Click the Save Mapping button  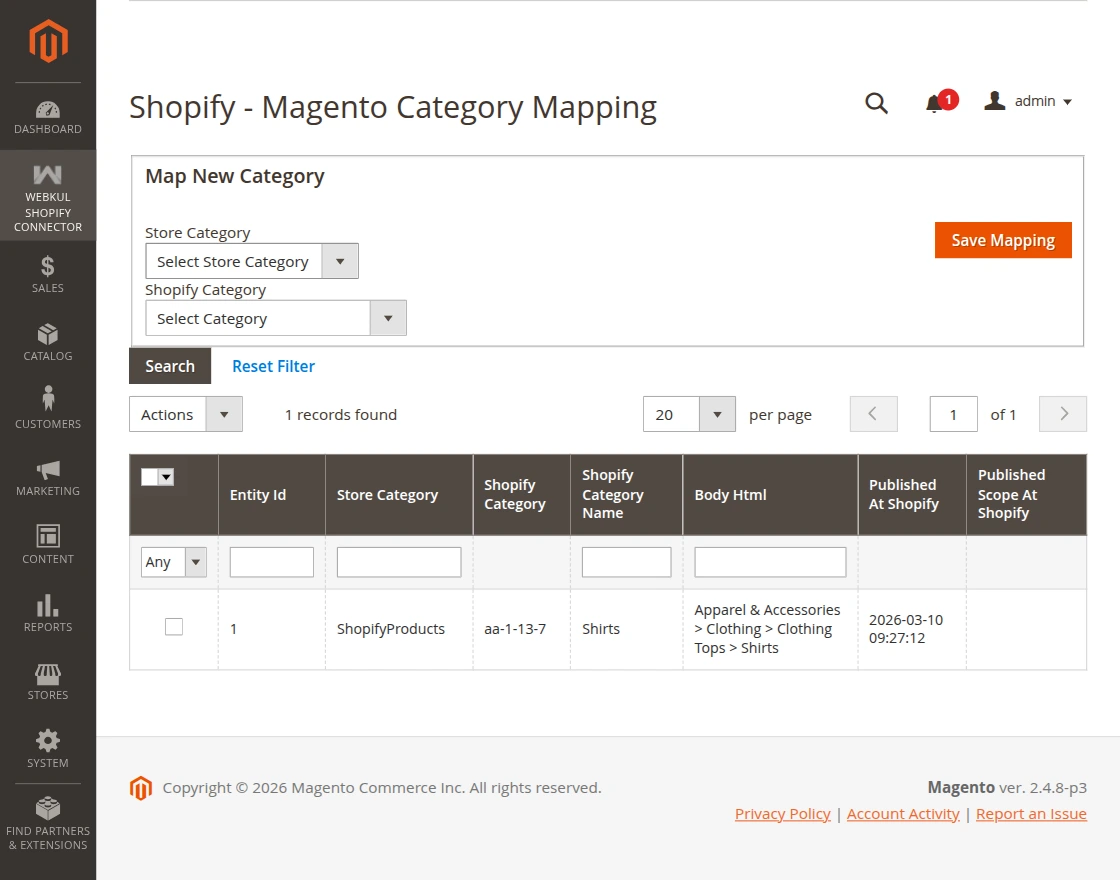[x=1003, y=240]
